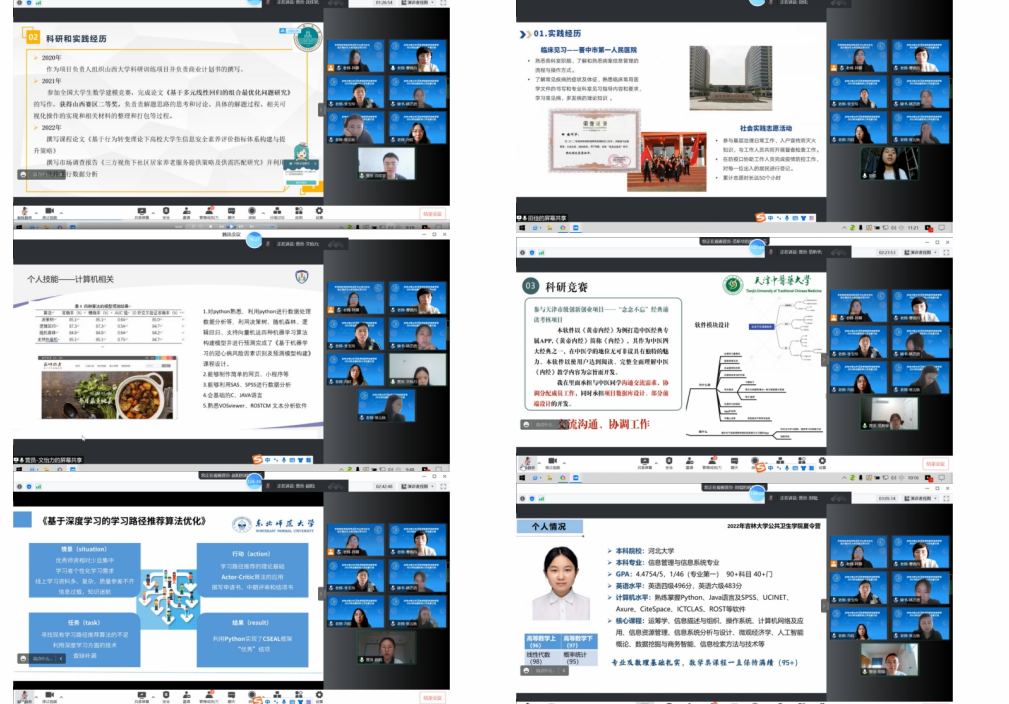The height and width of the screenshot is (704, 1009).
Task: Mute microphone in top-left meeting toolbar
Action: [x=22, y=212]
